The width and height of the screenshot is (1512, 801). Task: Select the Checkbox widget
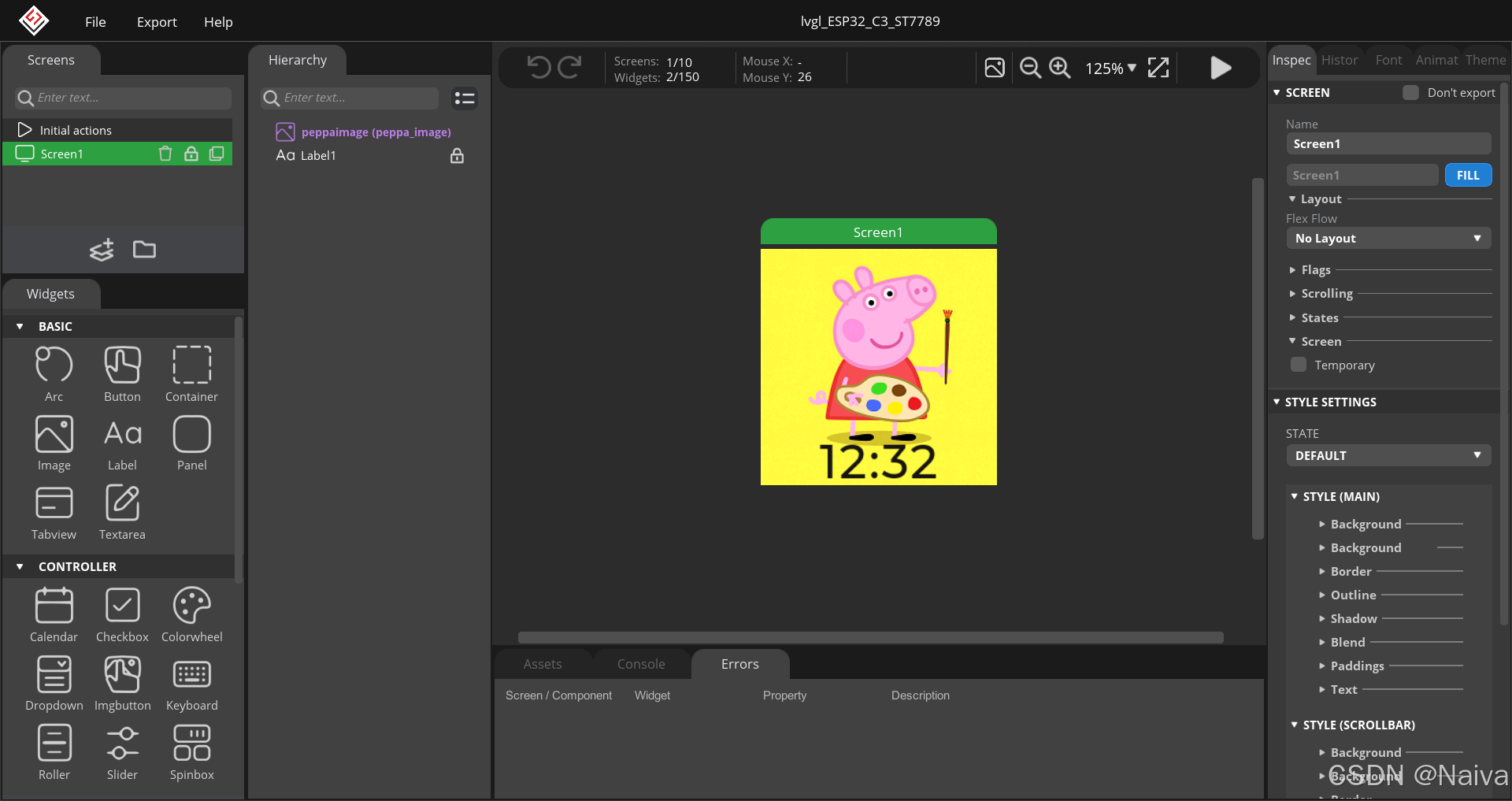(x=122, y=614)
